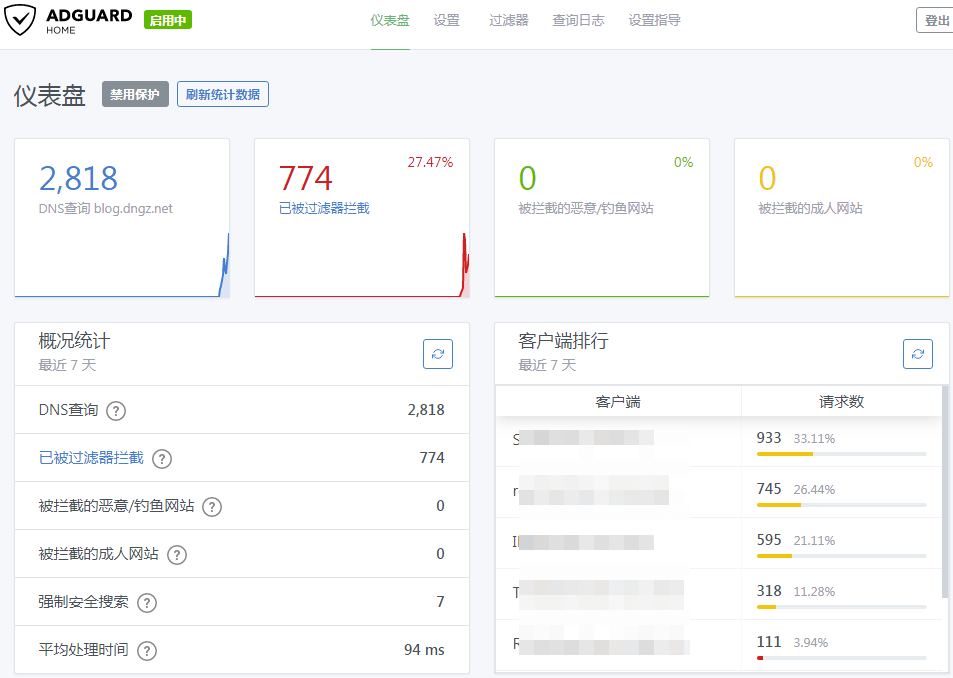Open the 设置指导 tab
Screen dimensions: 953x678
pyautogui.click(x=654, y=20)
